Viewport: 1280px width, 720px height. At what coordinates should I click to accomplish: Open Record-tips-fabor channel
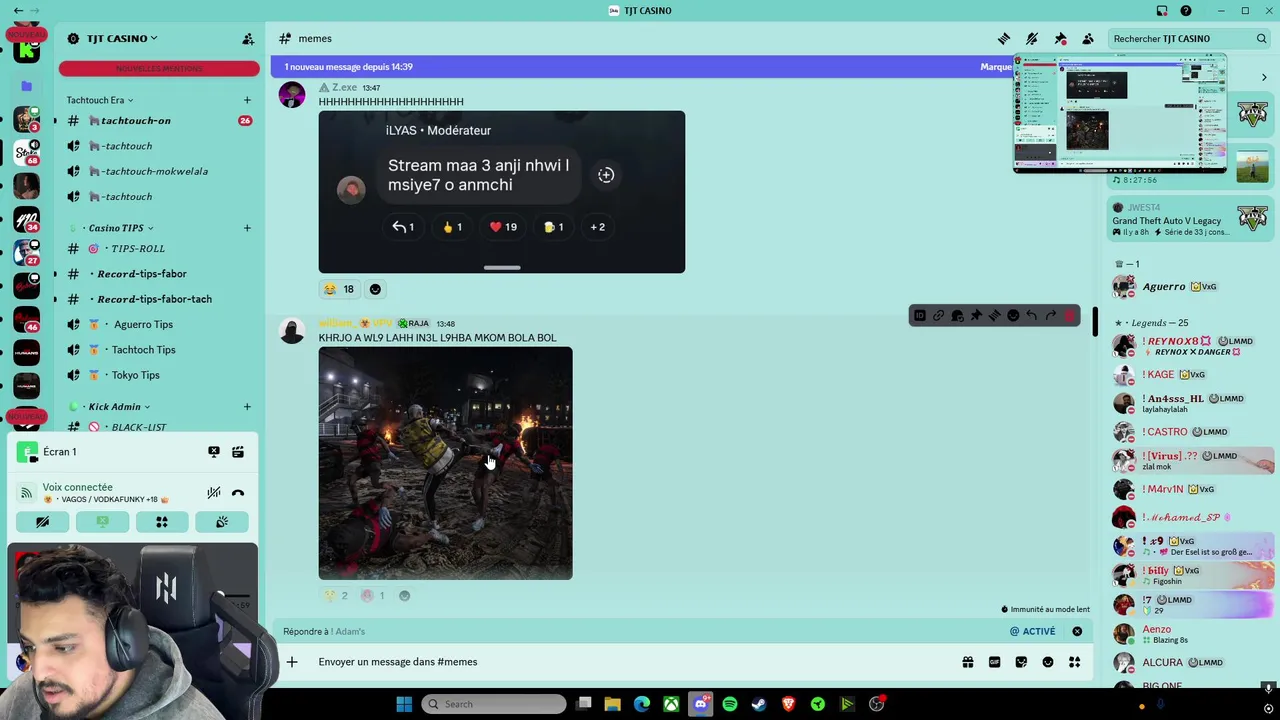click(160, 274)
